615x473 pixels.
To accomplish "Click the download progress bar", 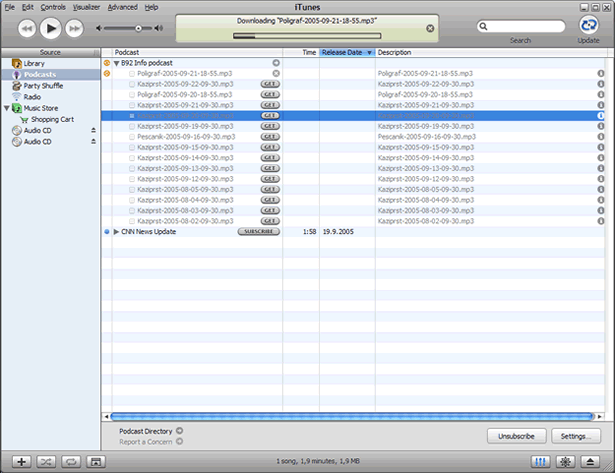I will click(307, 36).
